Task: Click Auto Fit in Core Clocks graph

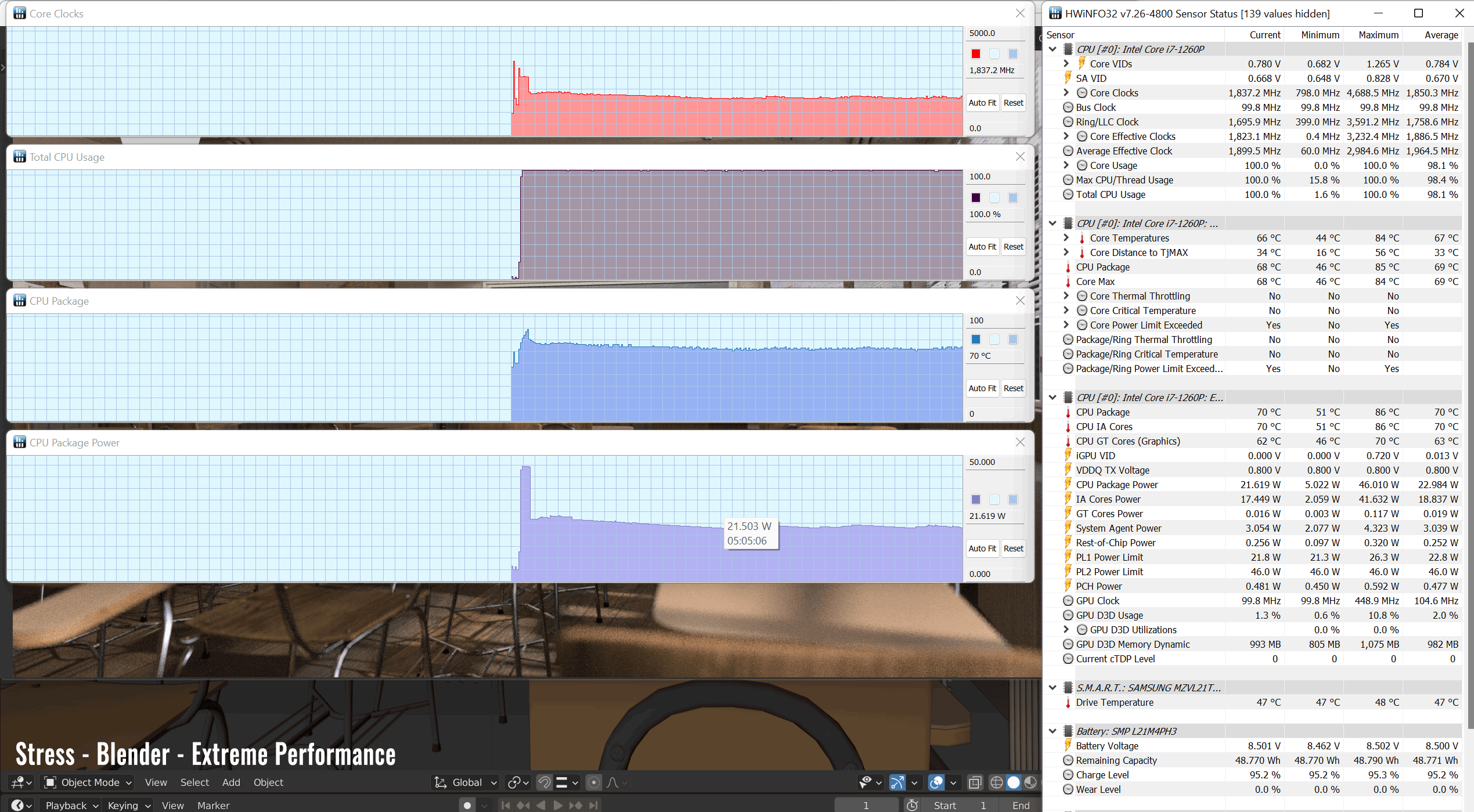Action: tap(982, 103)
